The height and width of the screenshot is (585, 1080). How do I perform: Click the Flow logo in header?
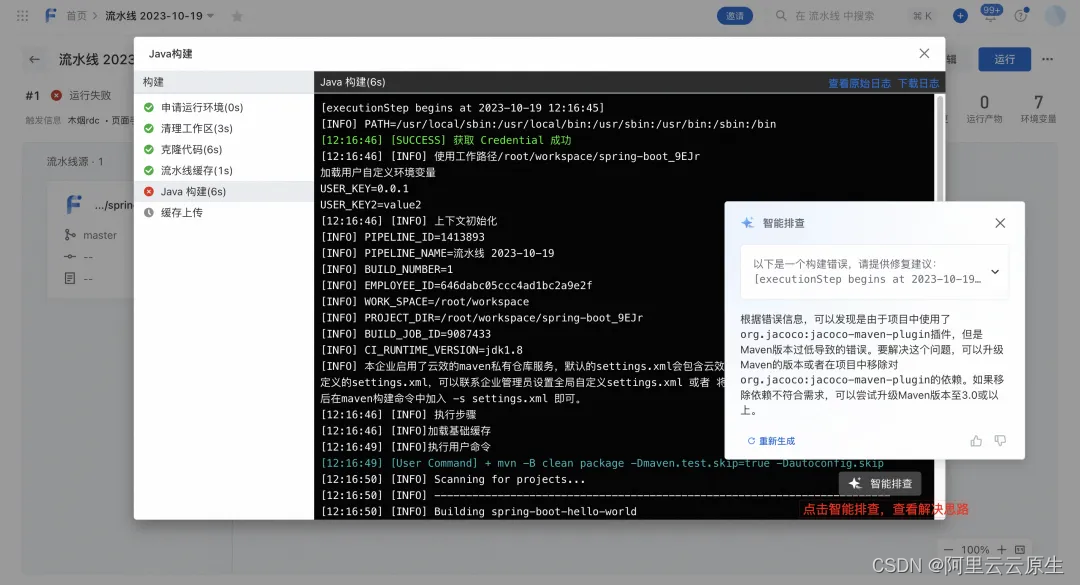click(50, 15)
